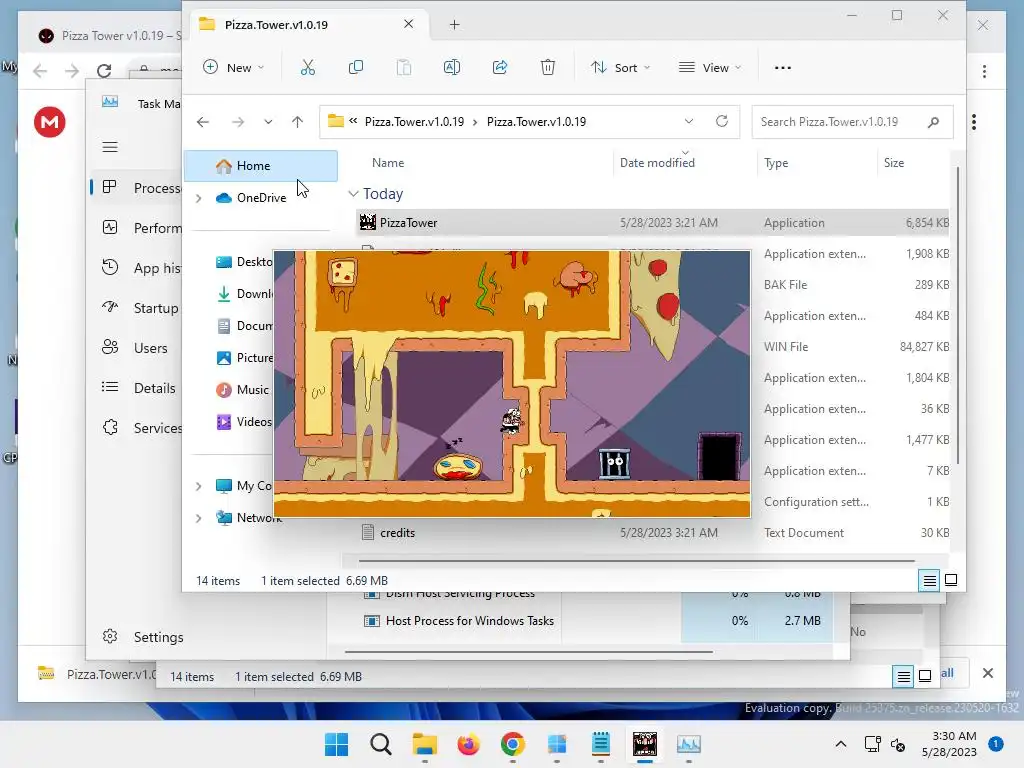Switch to large icons view in Explorer status bar
The height and width of the screenshot is (768, 1024).
coord(951,581)
